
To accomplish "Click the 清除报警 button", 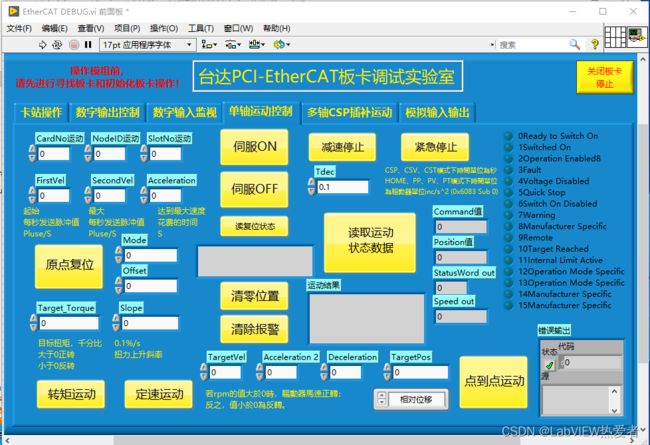I will [x=254, y=329].
